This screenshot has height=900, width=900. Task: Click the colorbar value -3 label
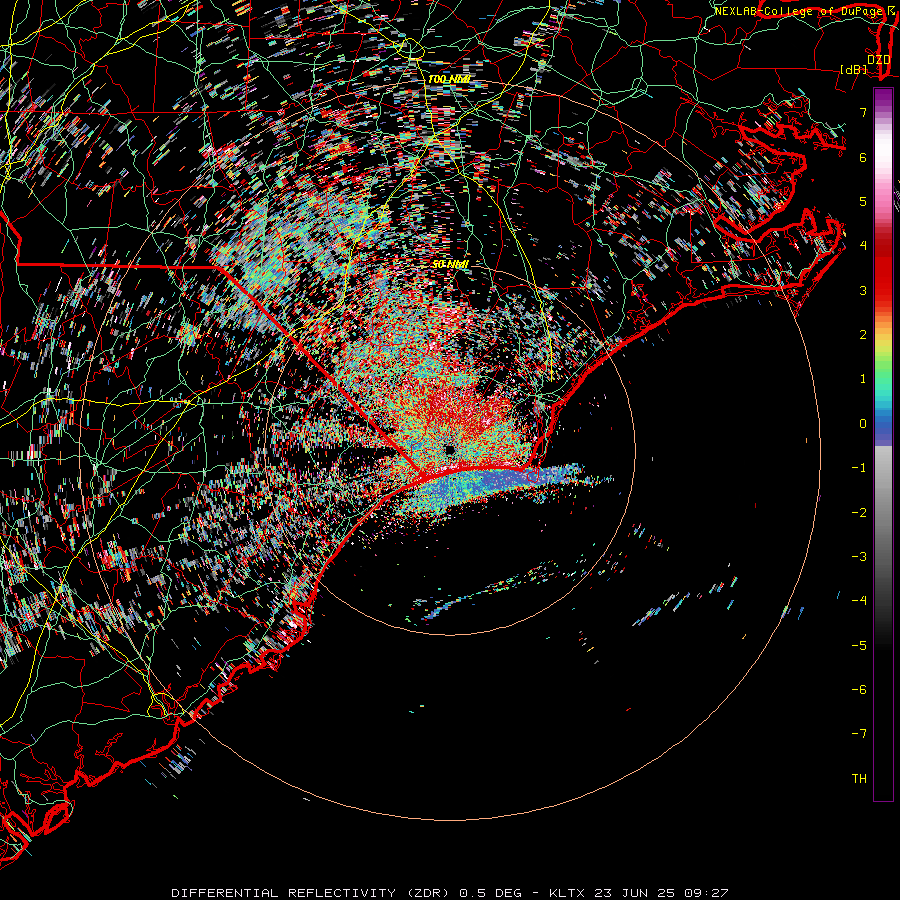(859, 557)
